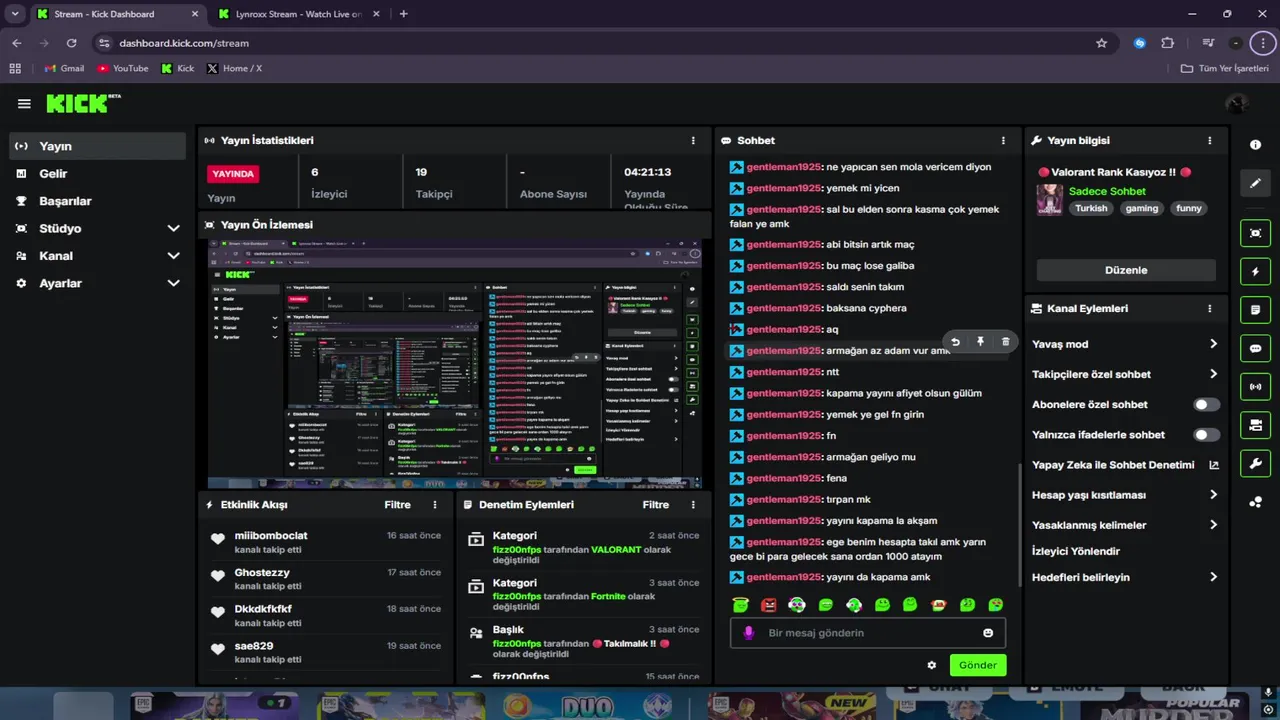
Task: Toggle the chat bubble panel icon in right rail
Action: pyautogui.click(x=1255, y=349)
